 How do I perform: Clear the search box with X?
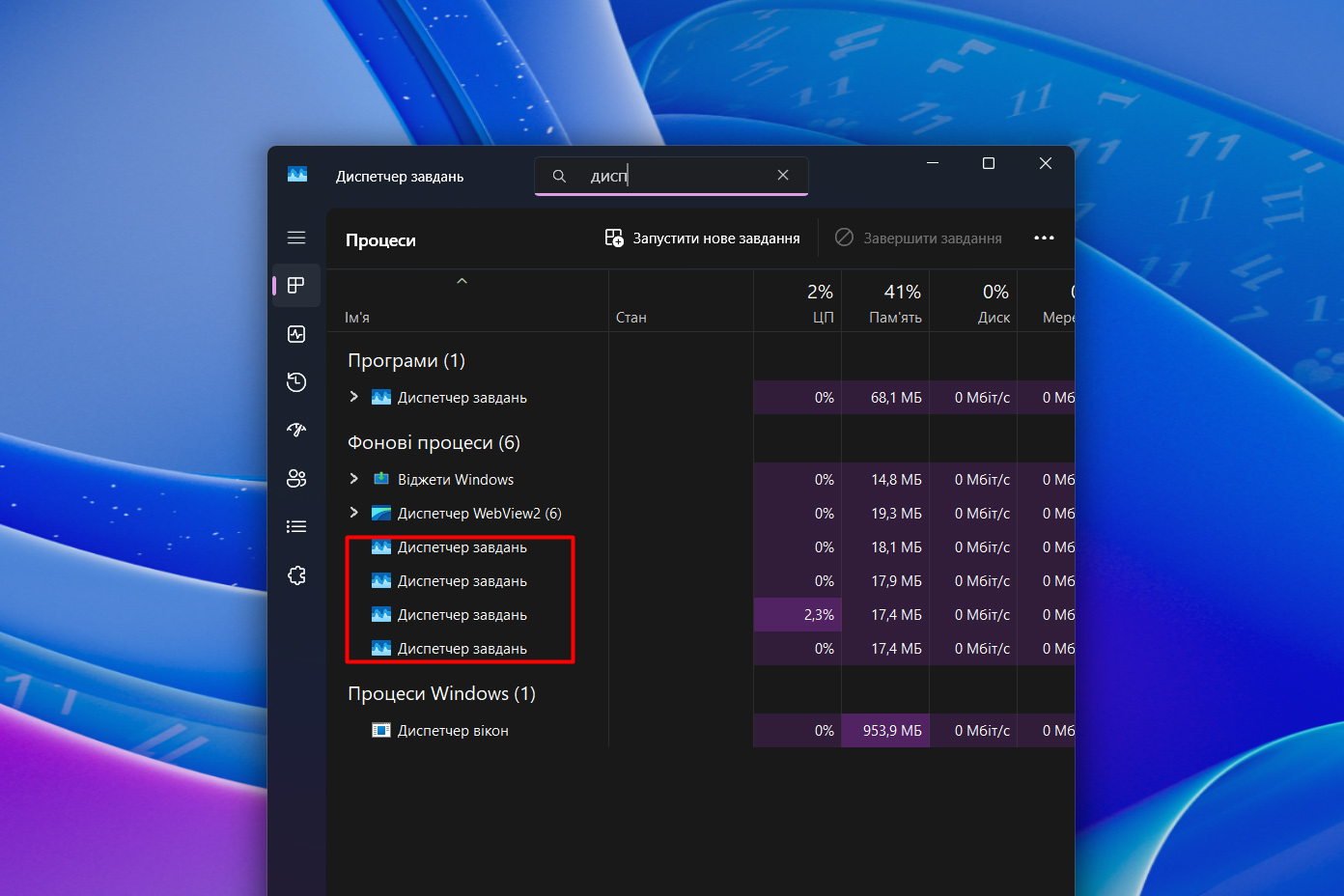click(783, 176)
